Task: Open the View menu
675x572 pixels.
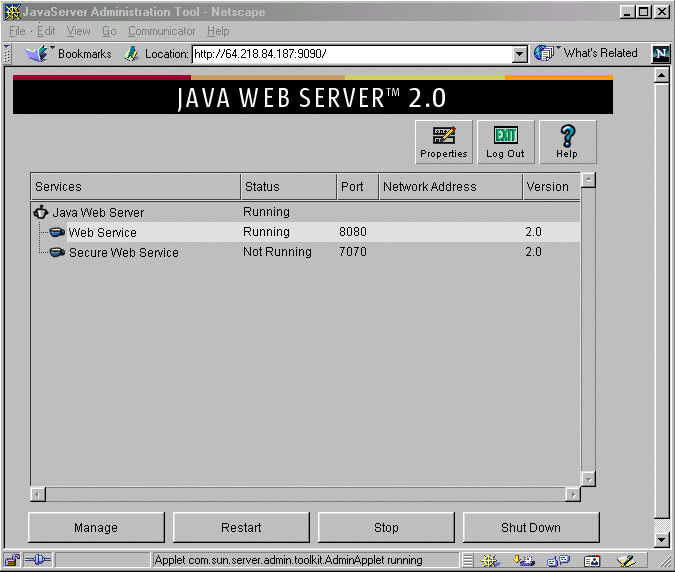Action: 78,31
